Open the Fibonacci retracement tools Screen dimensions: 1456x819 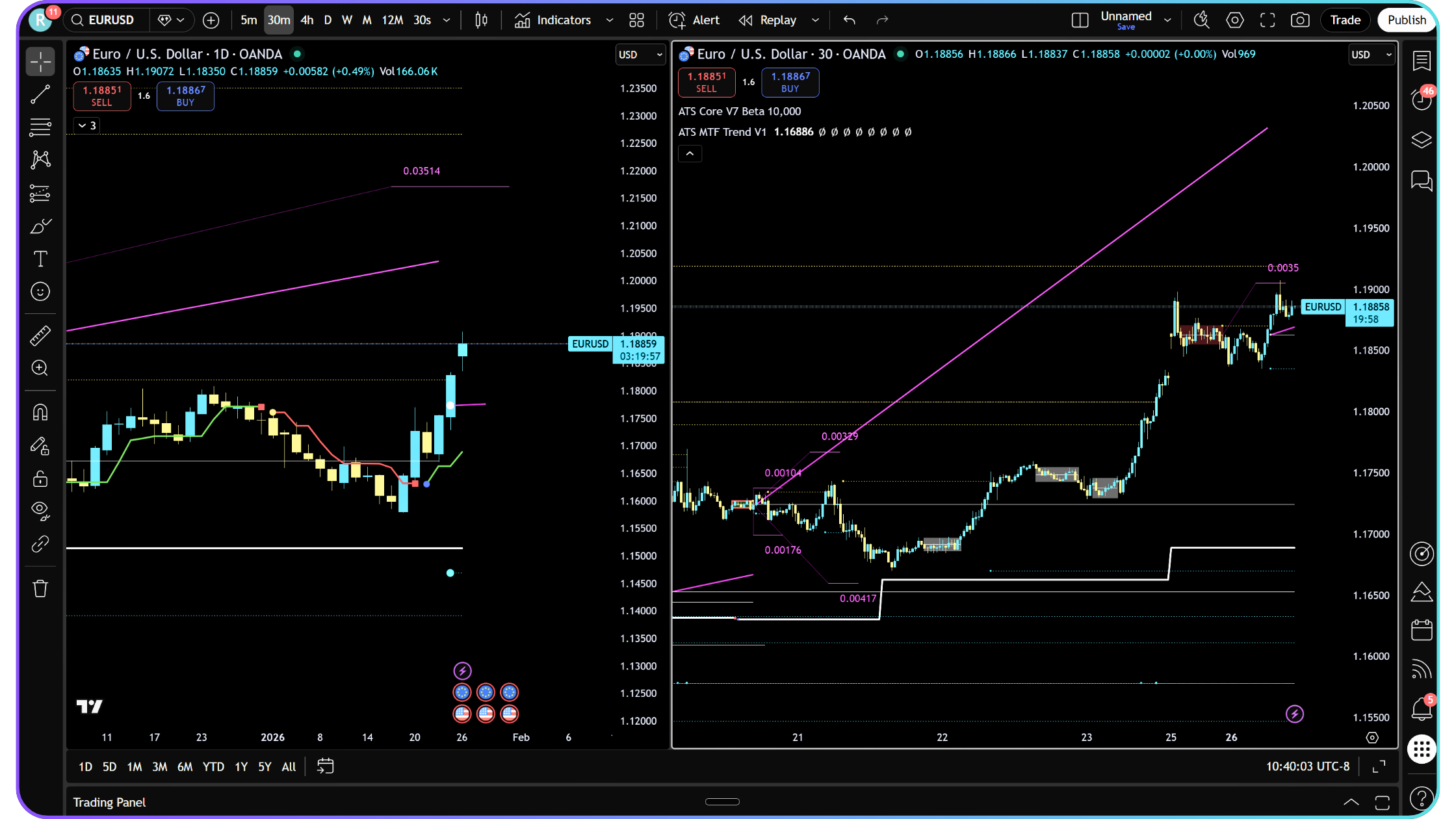pos(40,127)
